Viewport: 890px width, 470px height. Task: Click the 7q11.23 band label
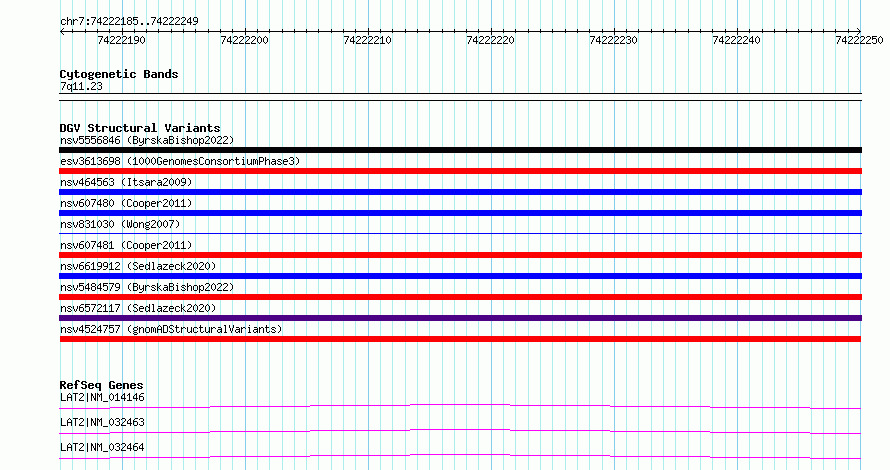[81, 86]
